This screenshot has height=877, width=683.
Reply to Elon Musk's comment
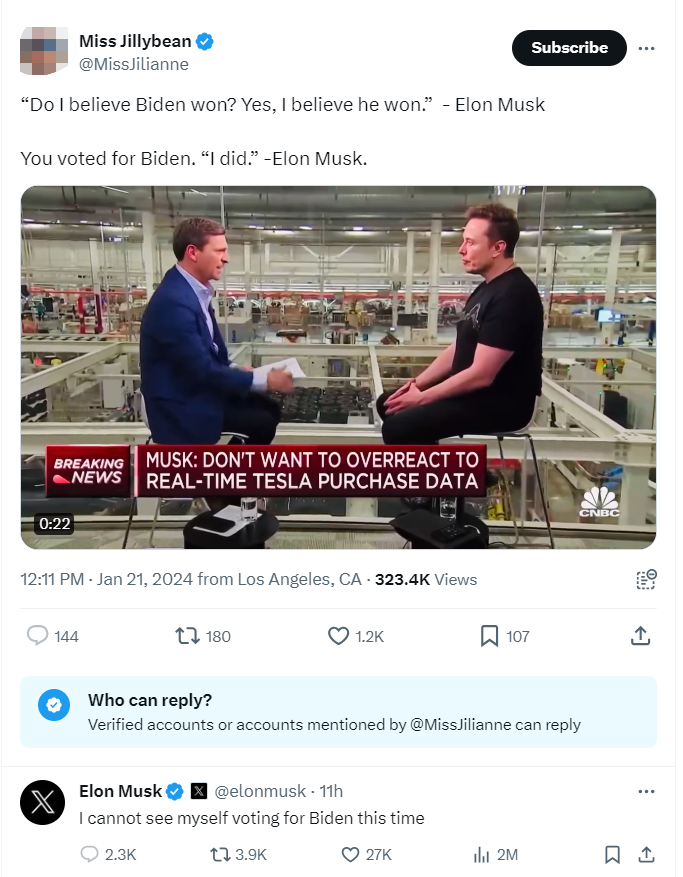click(90, 854)
